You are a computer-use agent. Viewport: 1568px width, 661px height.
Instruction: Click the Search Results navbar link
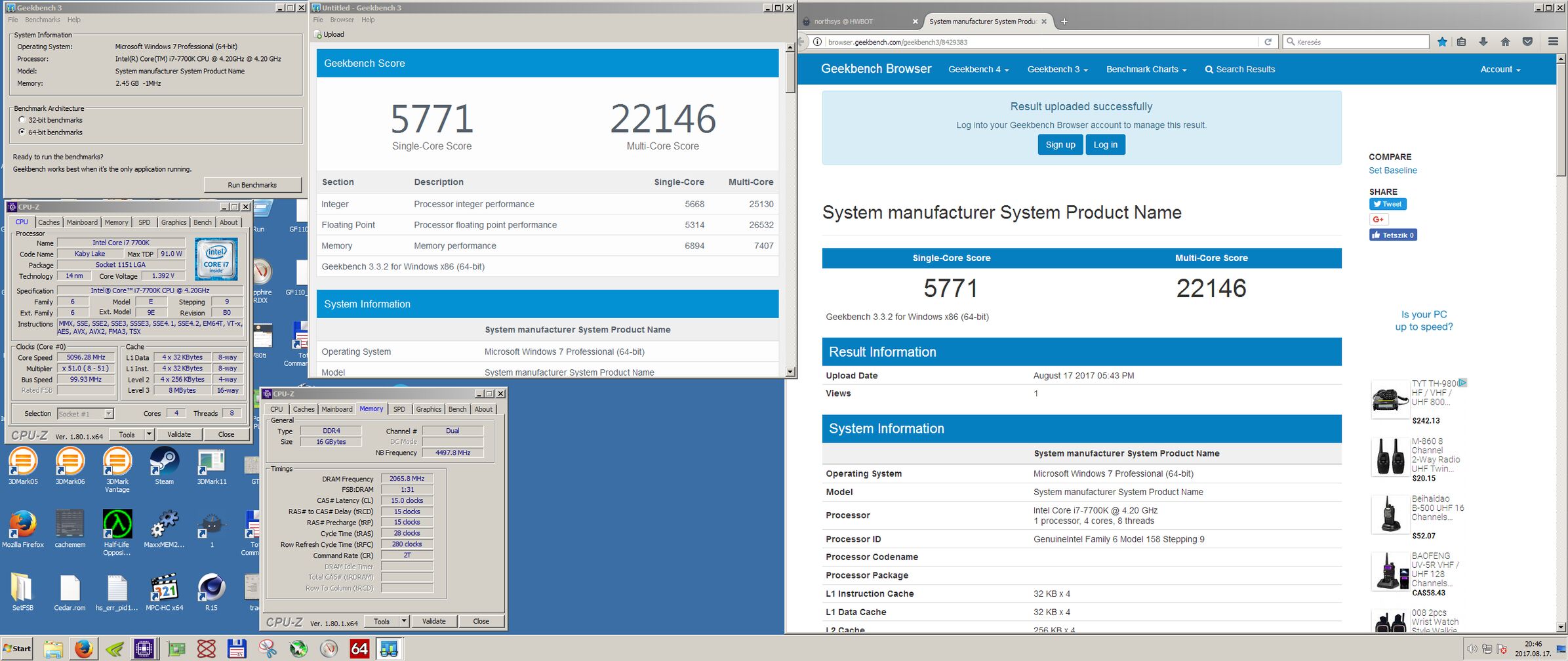coord(1239,70)
